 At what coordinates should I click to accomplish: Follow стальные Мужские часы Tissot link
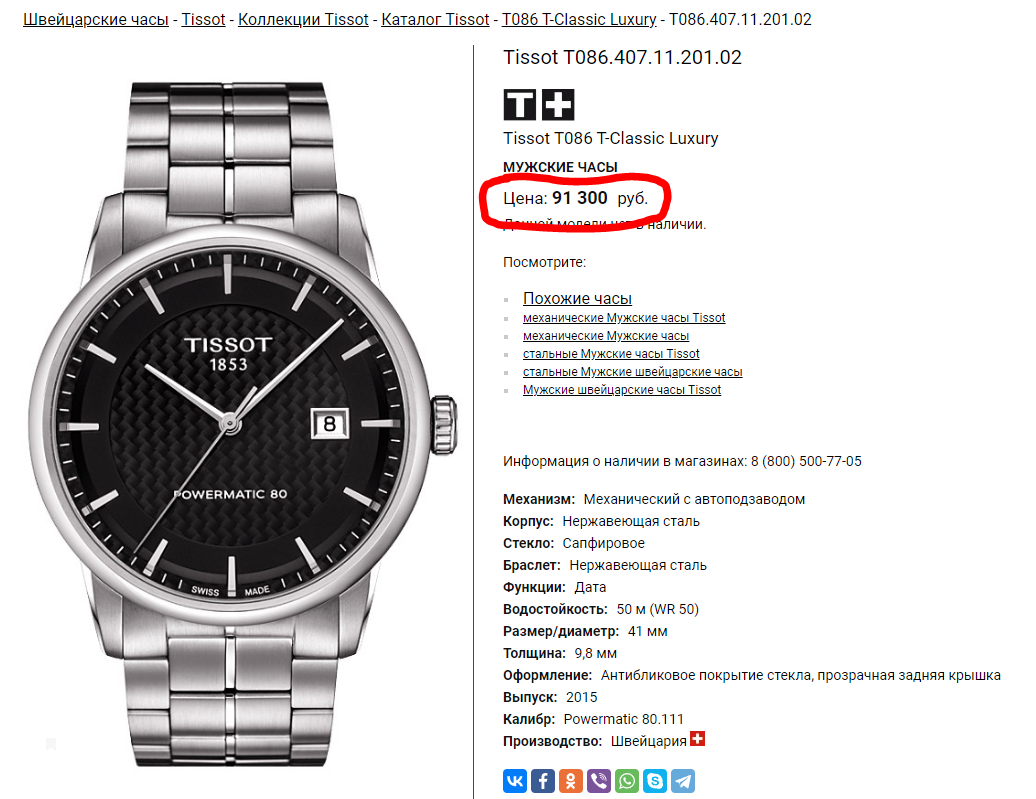[611, 354]
